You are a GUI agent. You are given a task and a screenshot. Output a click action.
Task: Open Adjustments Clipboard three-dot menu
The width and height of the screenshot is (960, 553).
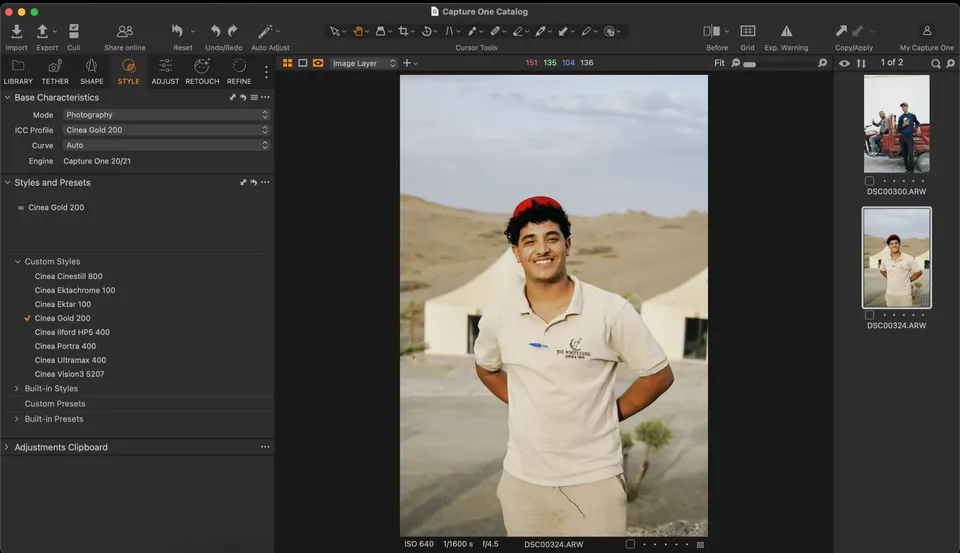pos(265,447)
